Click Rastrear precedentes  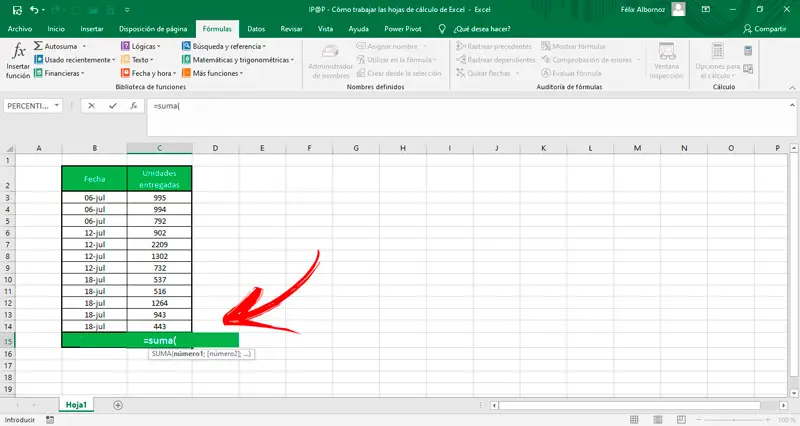click(x=494, y=46)
